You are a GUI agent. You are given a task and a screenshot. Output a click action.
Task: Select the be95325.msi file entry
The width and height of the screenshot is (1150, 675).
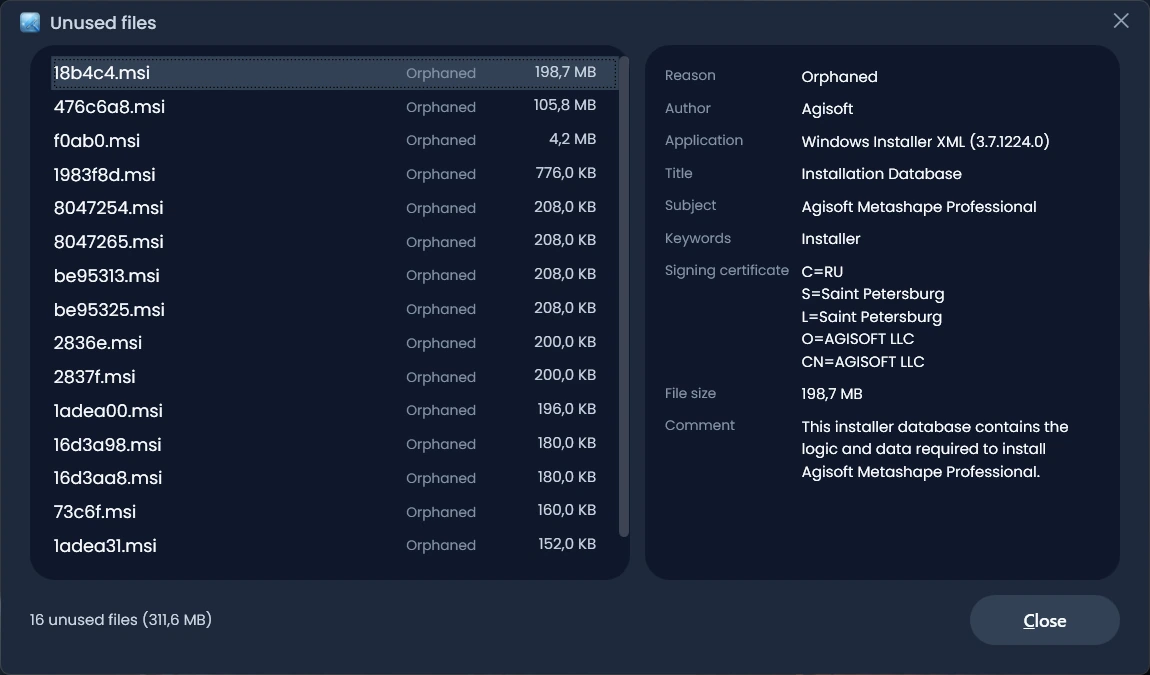point(334,309)
